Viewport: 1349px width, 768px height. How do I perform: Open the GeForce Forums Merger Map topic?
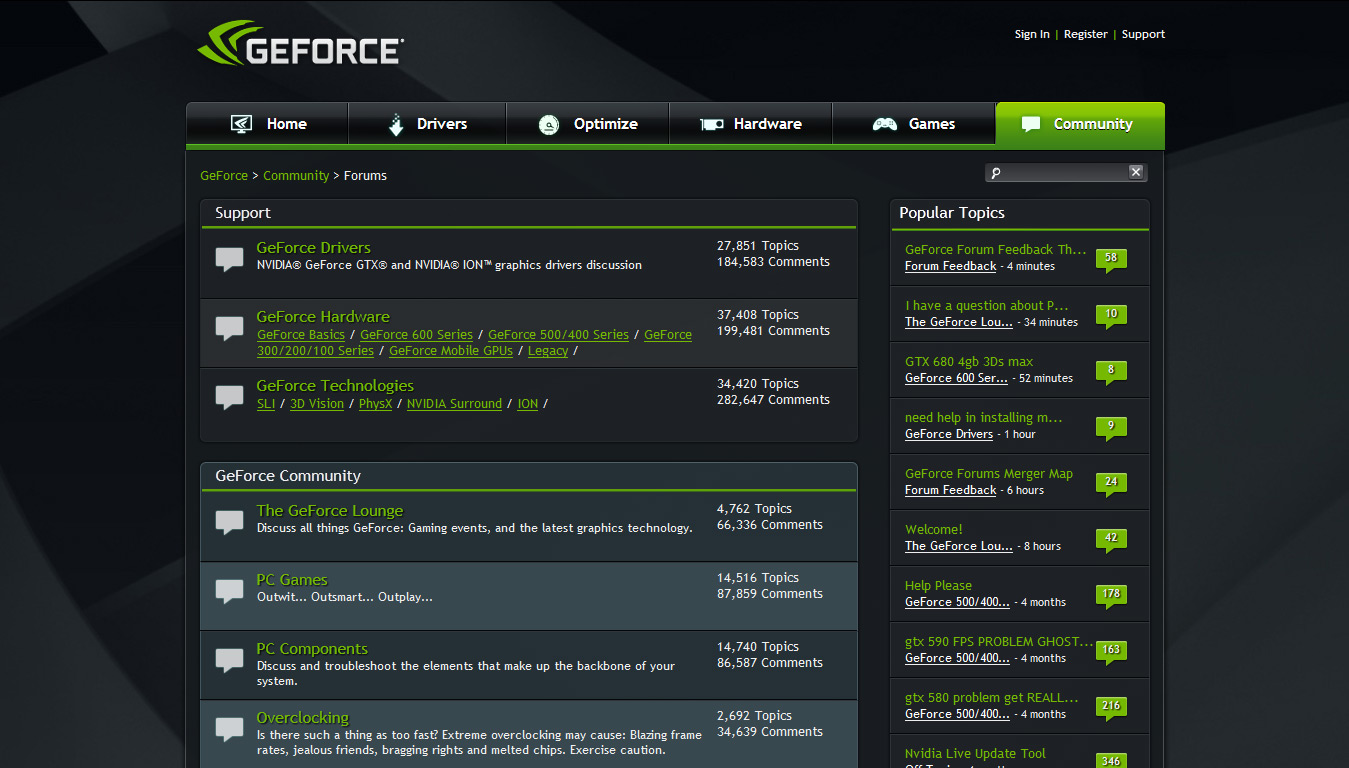pos(989,474)
